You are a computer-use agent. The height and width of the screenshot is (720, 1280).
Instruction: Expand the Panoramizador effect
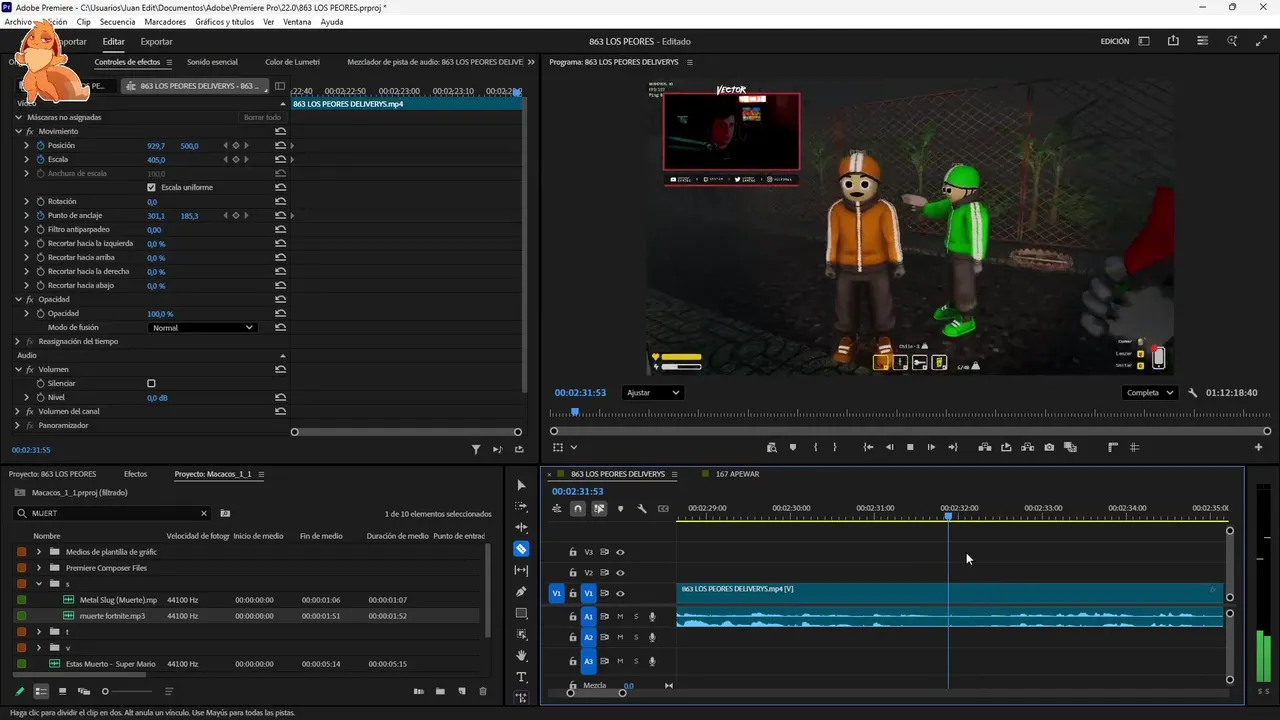click(18, 425)
